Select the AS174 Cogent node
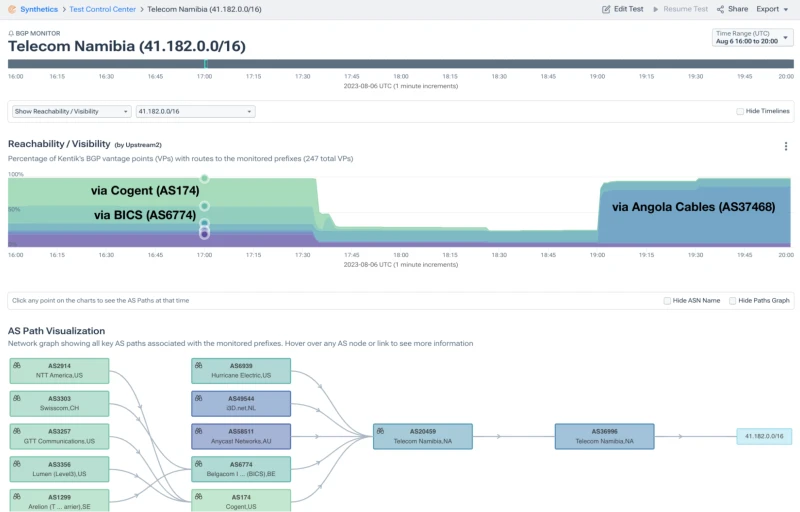This screenshot has height=512, width=800. point(241,501)
